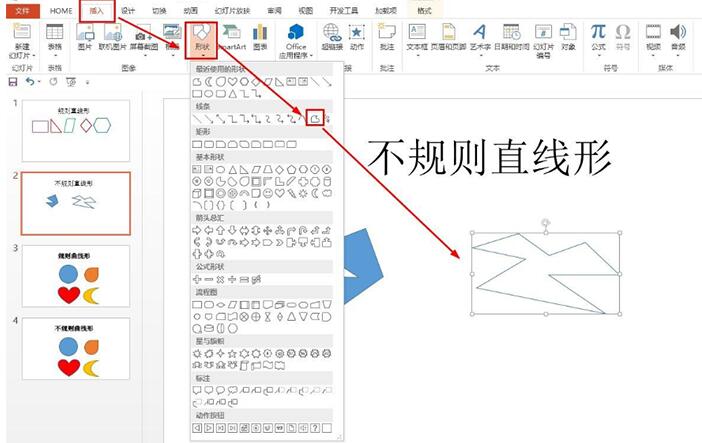Select the sun shape in basic shapes
The width and height of the screenshot is (702, 443).
tap(303, 193)
